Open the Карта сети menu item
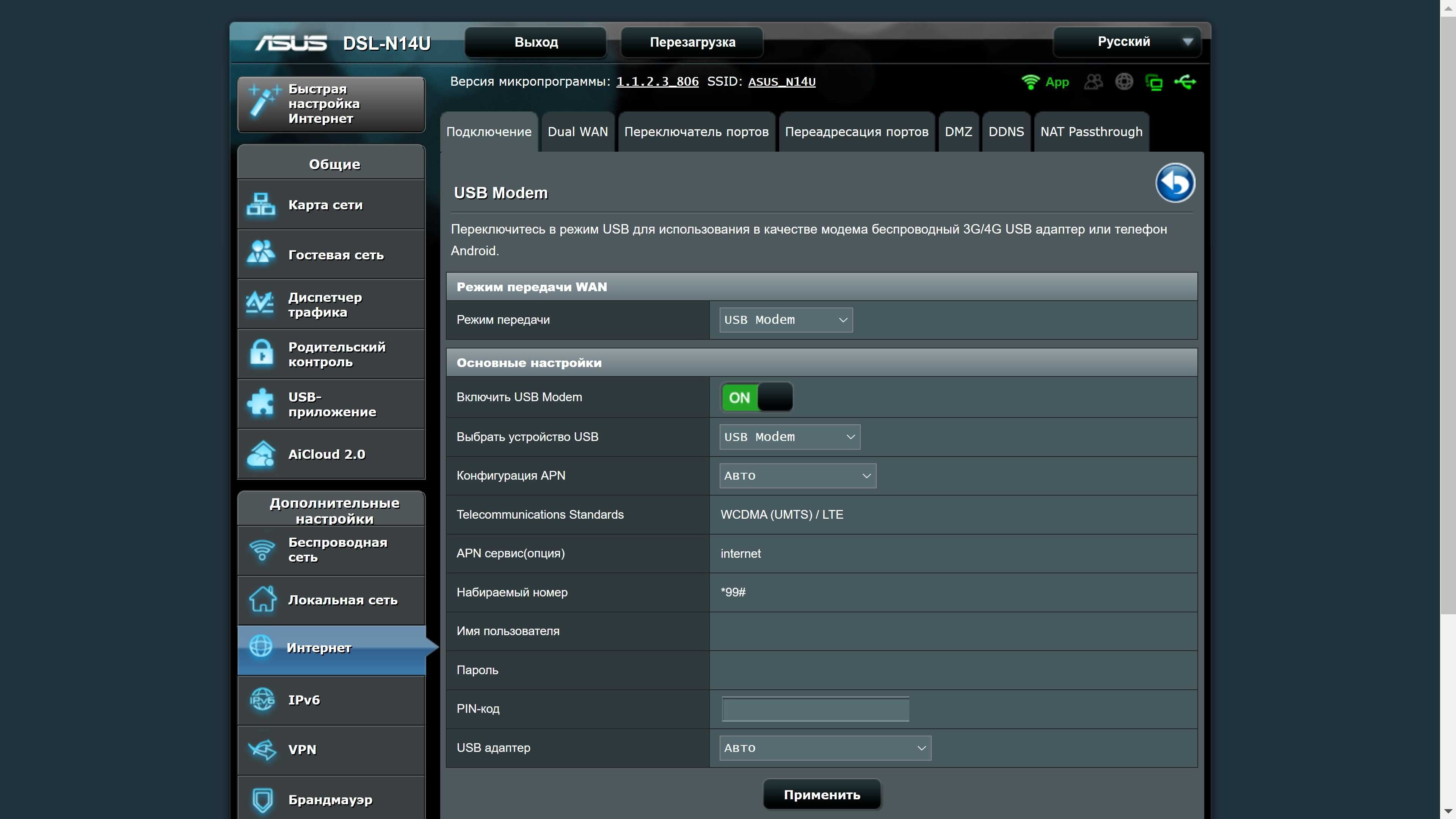The image size is (1456, 819). (331, 205)
